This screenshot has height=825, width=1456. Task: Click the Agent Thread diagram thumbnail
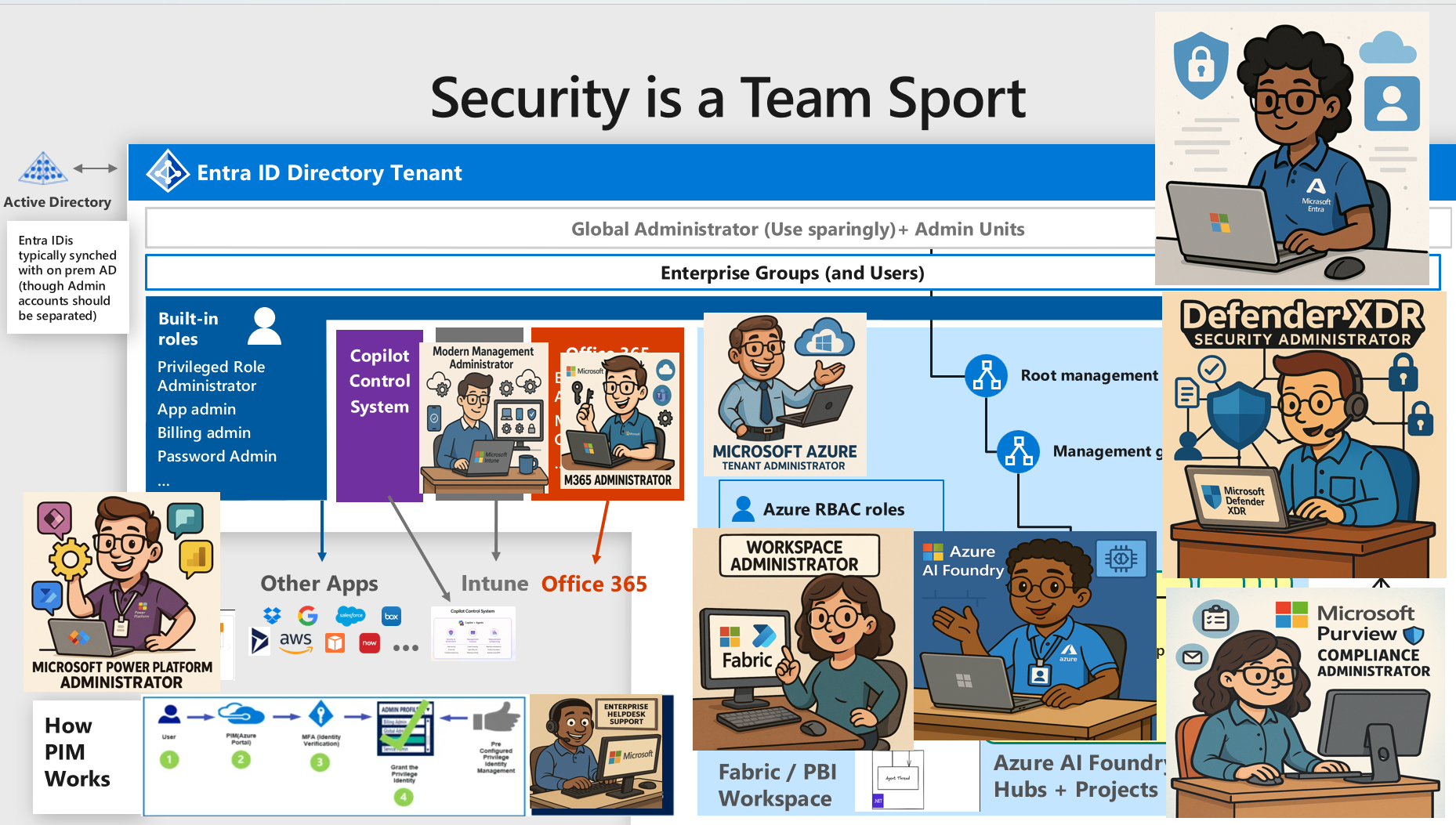click(x=898, y=780)
